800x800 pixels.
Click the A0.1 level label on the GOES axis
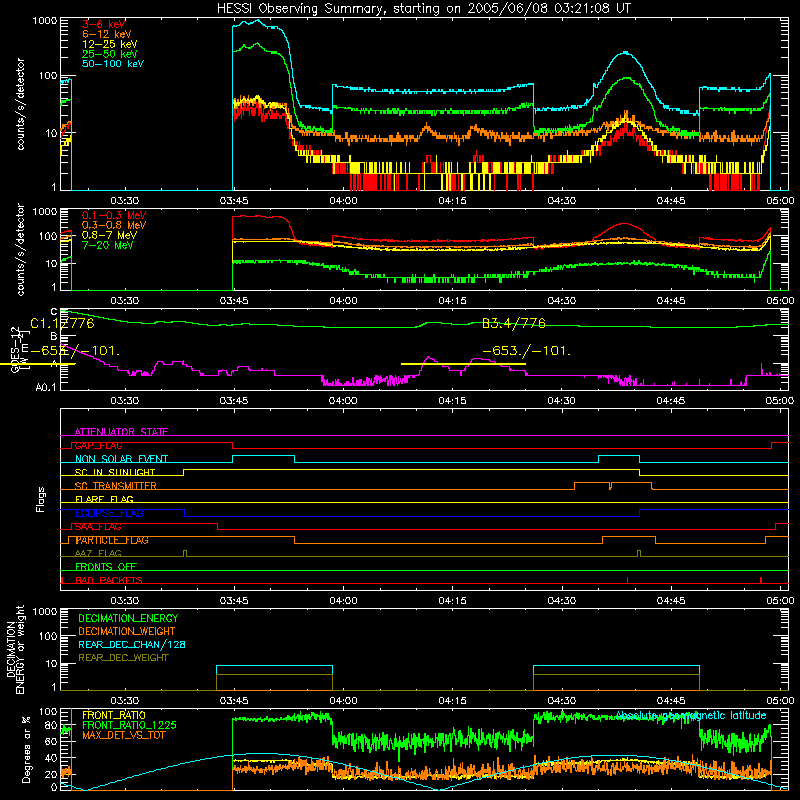[46, 388]
